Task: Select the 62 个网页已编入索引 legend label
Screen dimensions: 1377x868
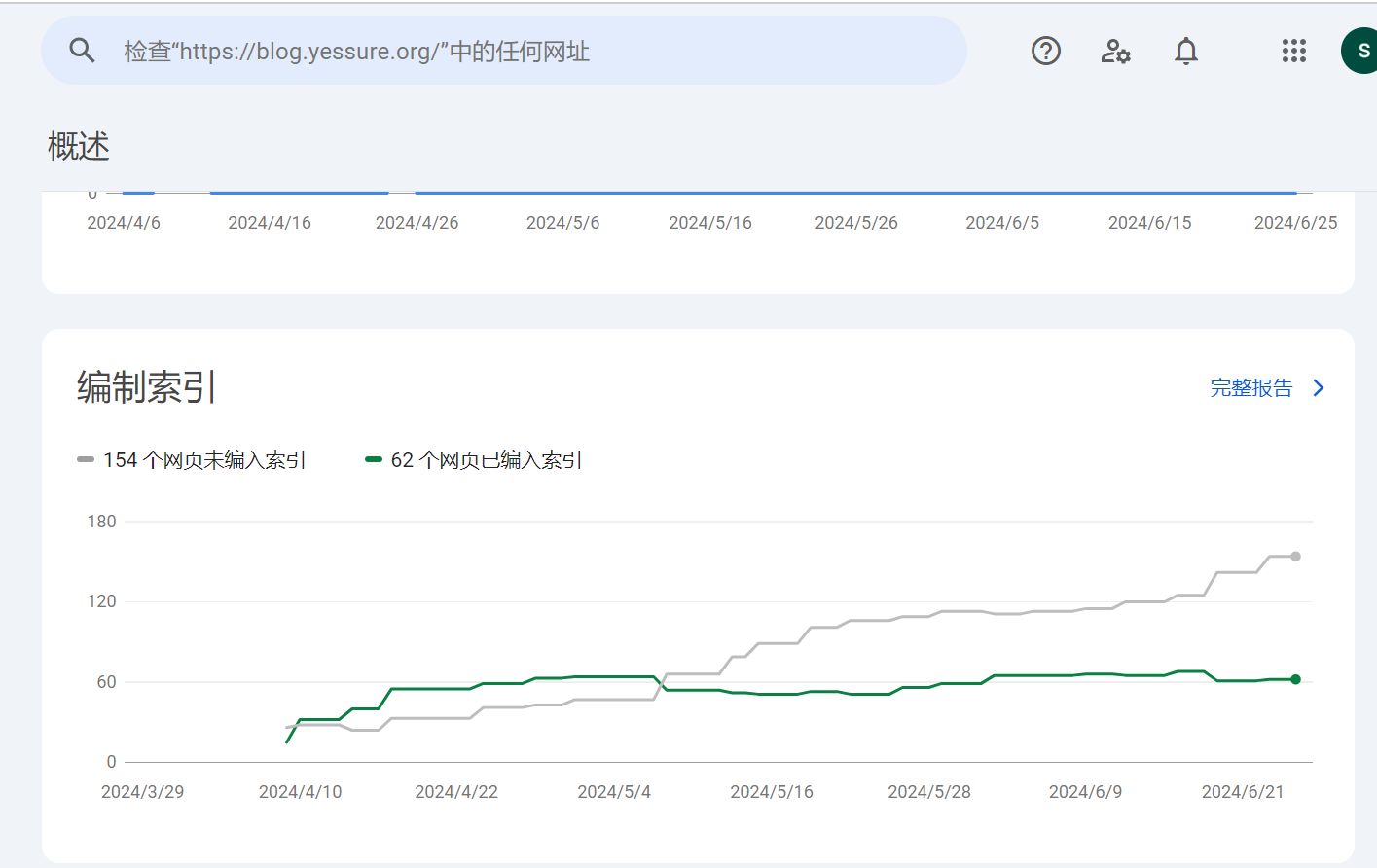Action: click(x=486, y=460)
